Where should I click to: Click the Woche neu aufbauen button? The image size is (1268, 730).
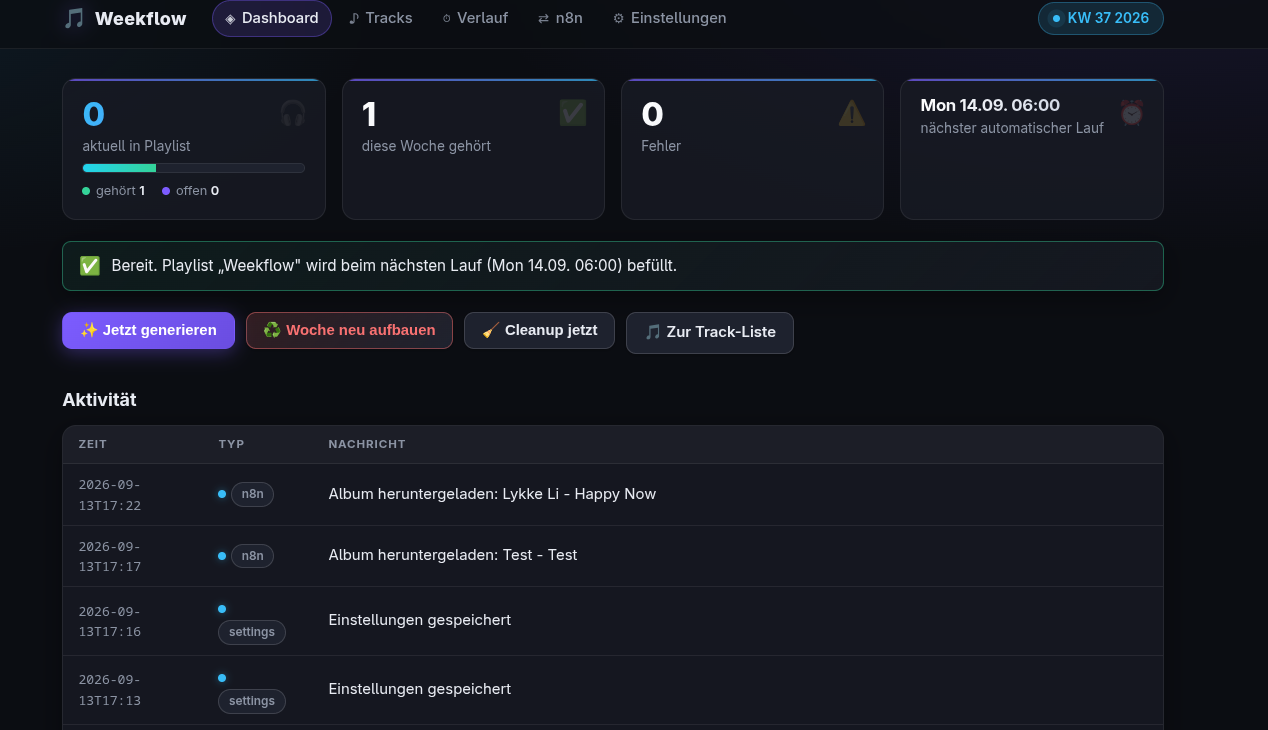349,330
